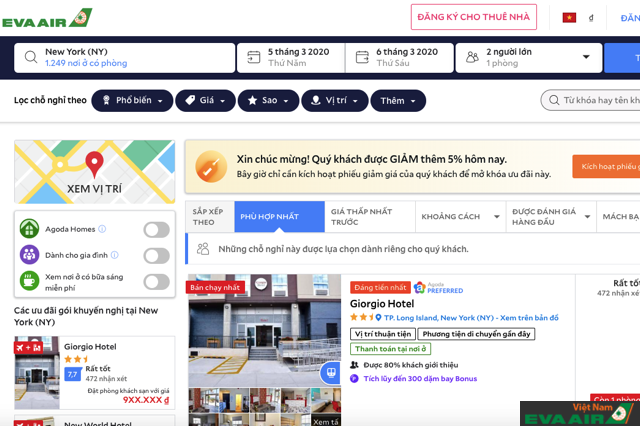Open the Phổ biến filter dropdown

132,100
